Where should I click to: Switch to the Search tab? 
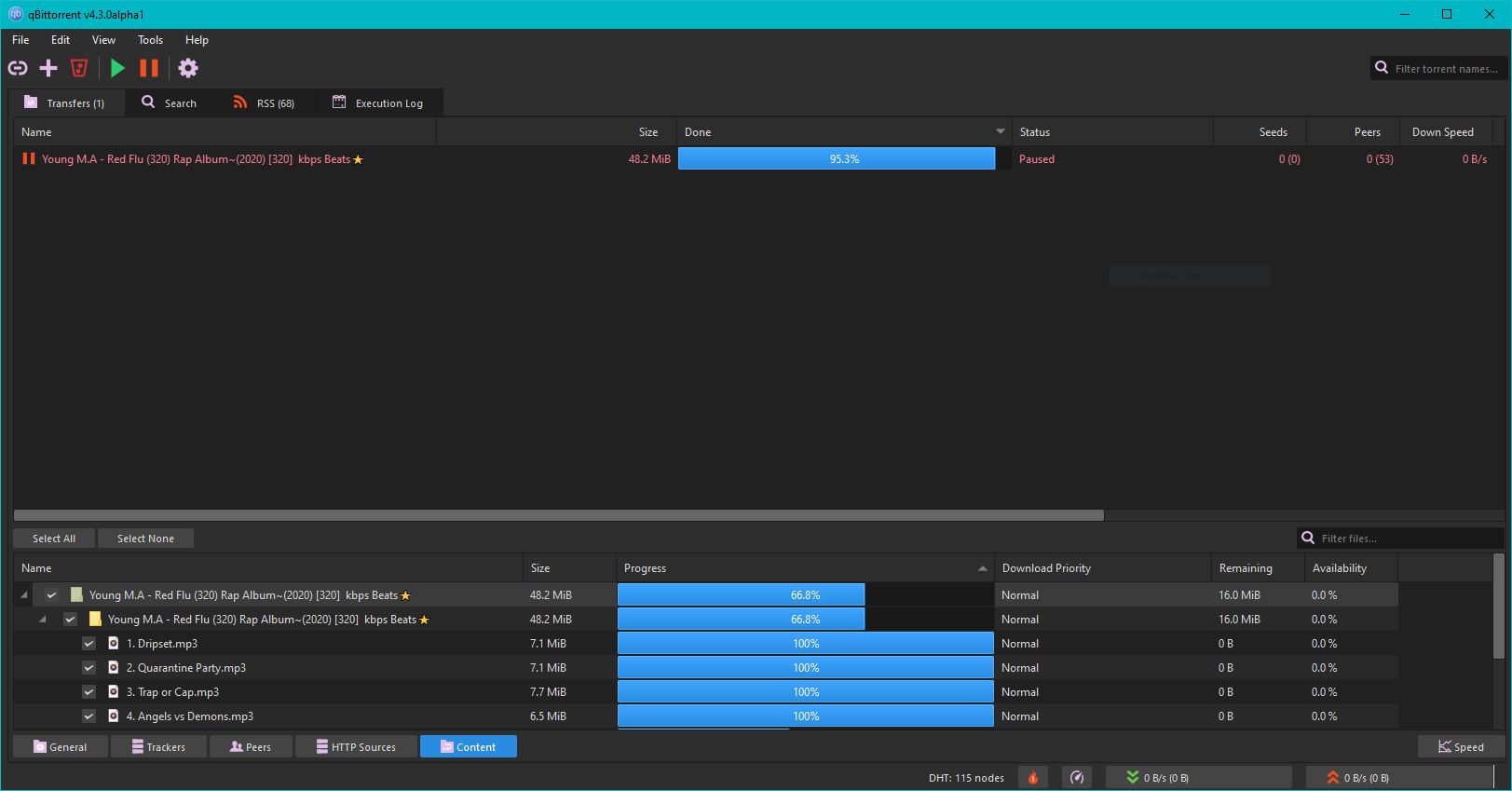tap(169, 102)
